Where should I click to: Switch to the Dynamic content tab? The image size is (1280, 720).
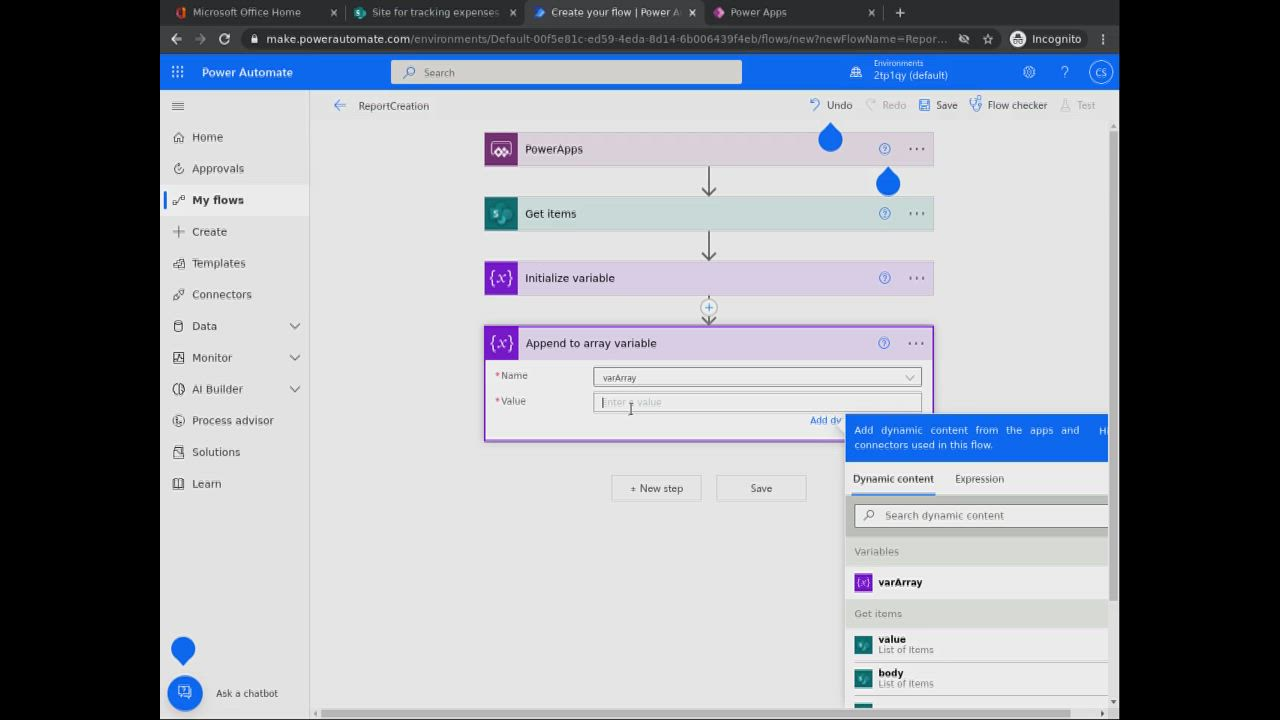click(x=893, y=479)
